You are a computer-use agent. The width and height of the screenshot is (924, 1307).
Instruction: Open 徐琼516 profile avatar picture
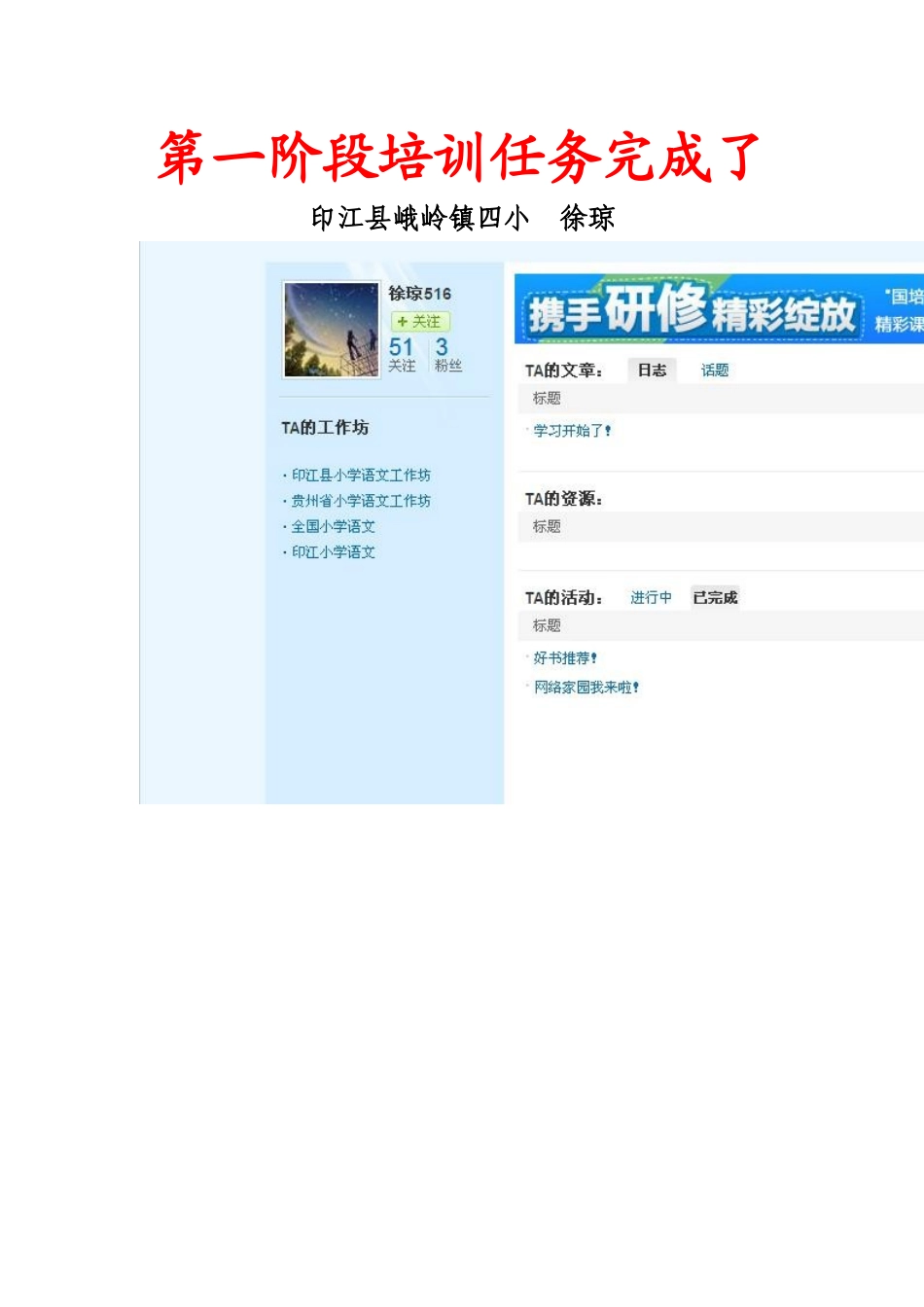pos(331,330)
